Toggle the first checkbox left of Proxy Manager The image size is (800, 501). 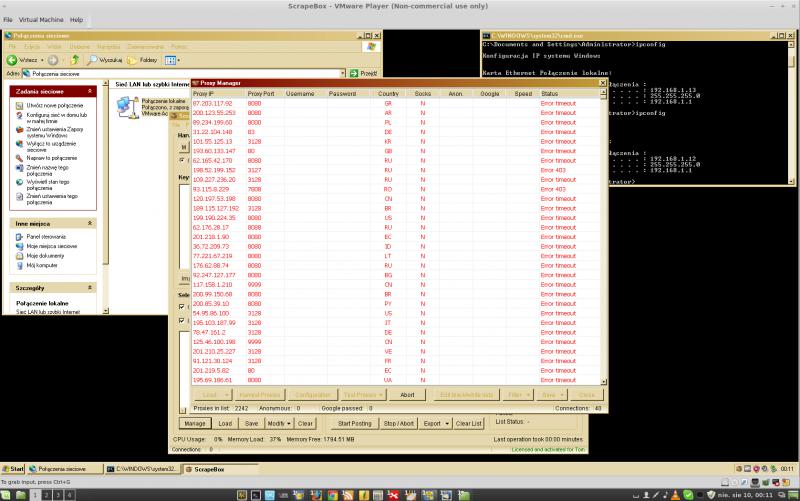click(182, 306)
